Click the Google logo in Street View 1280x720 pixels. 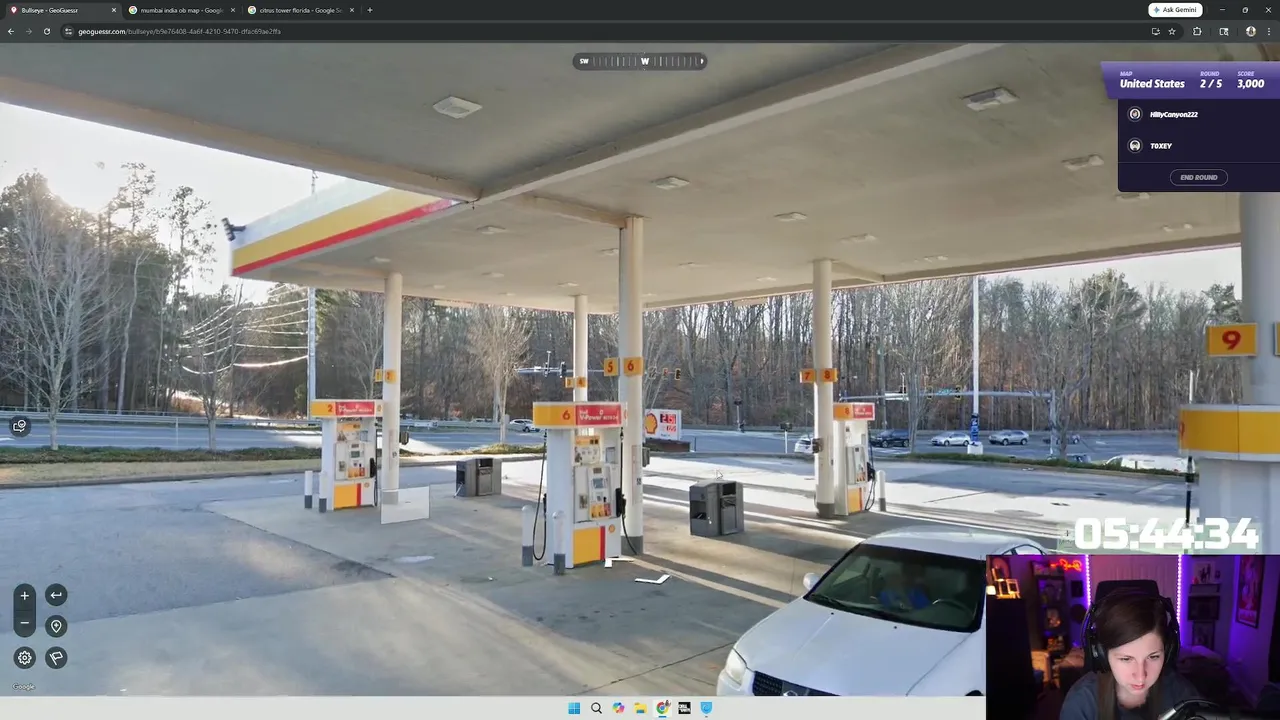23,687
